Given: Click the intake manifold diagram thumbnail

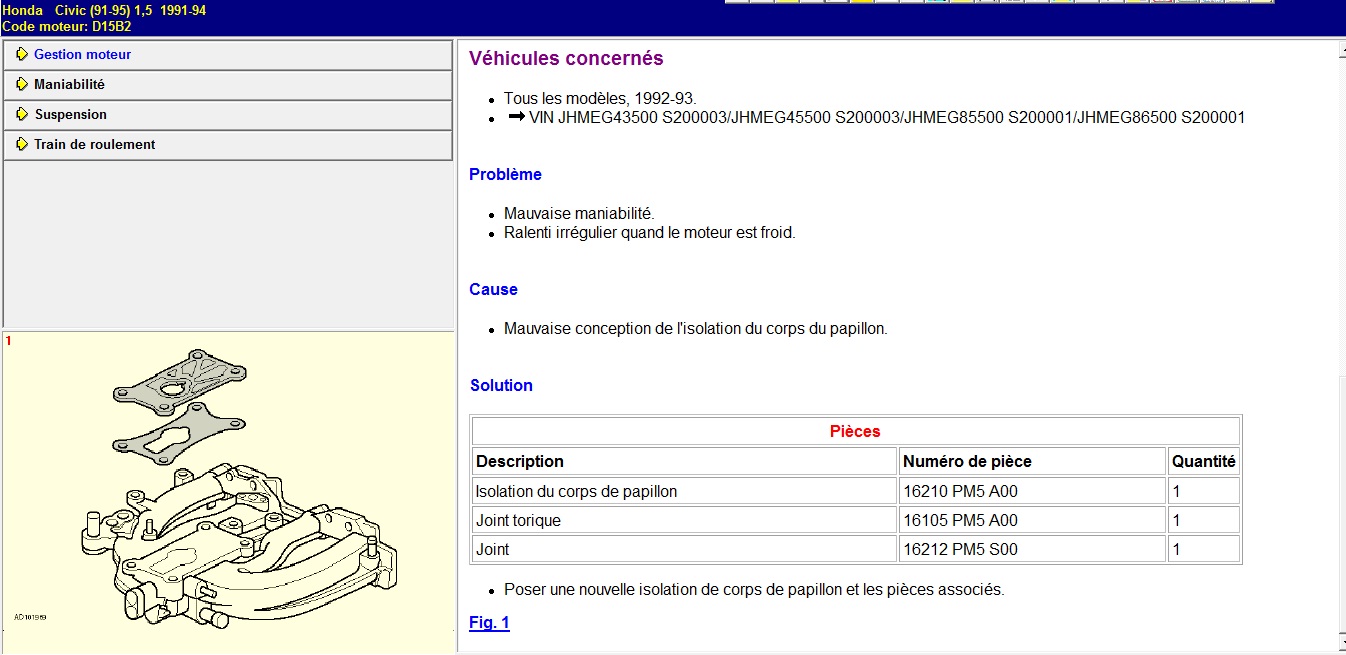Looking at the screenshot, I should (x=228, y=490).
